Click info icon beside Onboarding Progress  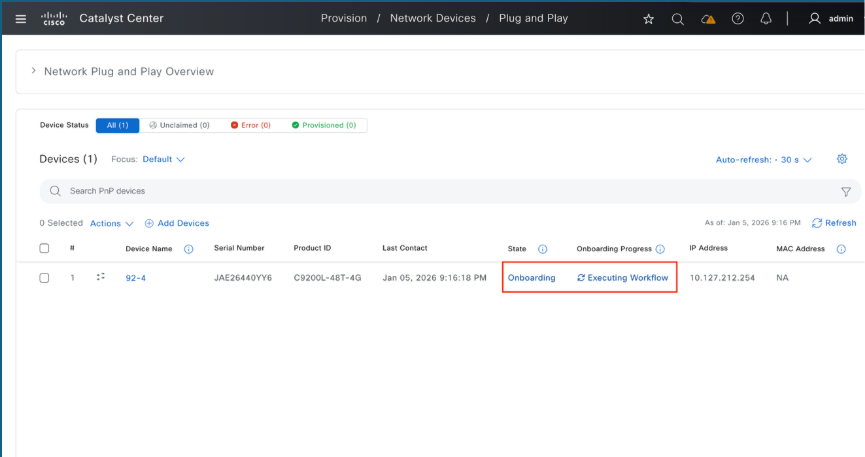click(x=660, y=249)
